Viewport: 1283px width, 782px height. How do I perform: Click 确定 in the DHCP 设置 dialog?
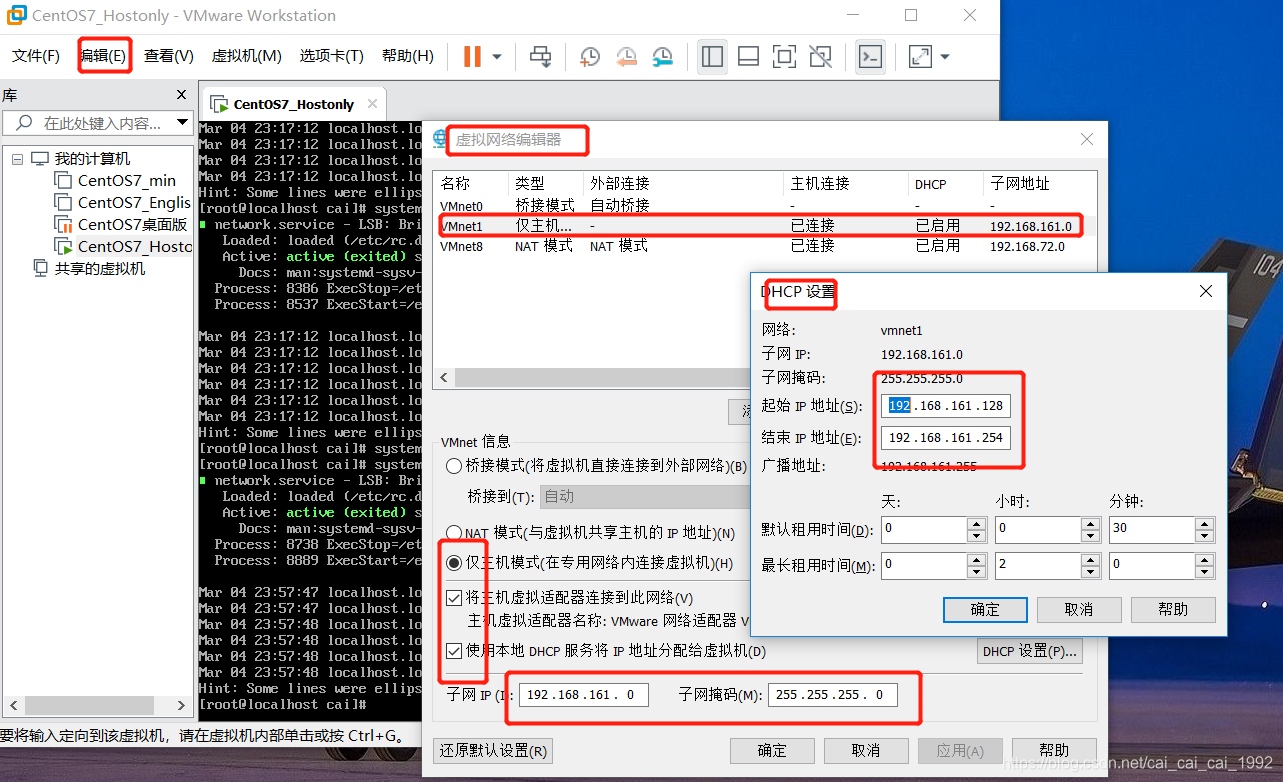pyautogui.click(x=984, y=609)
